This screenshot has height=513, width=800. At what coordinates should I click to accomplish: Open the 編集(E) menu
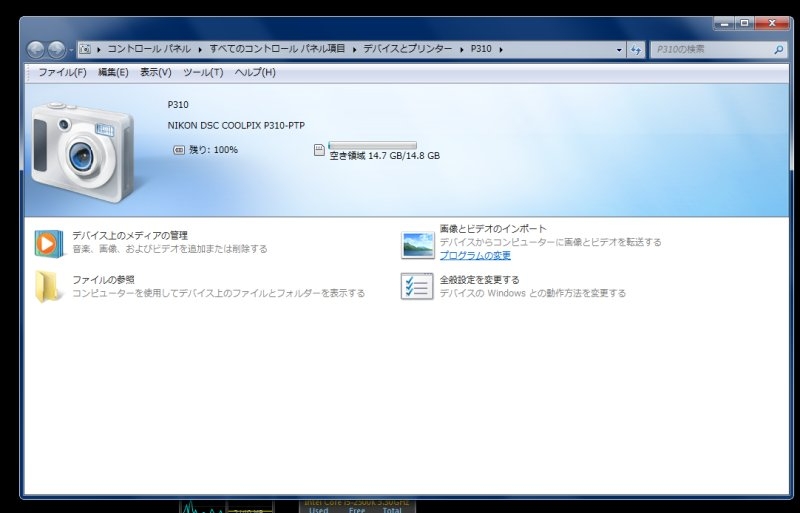[113, 72]
